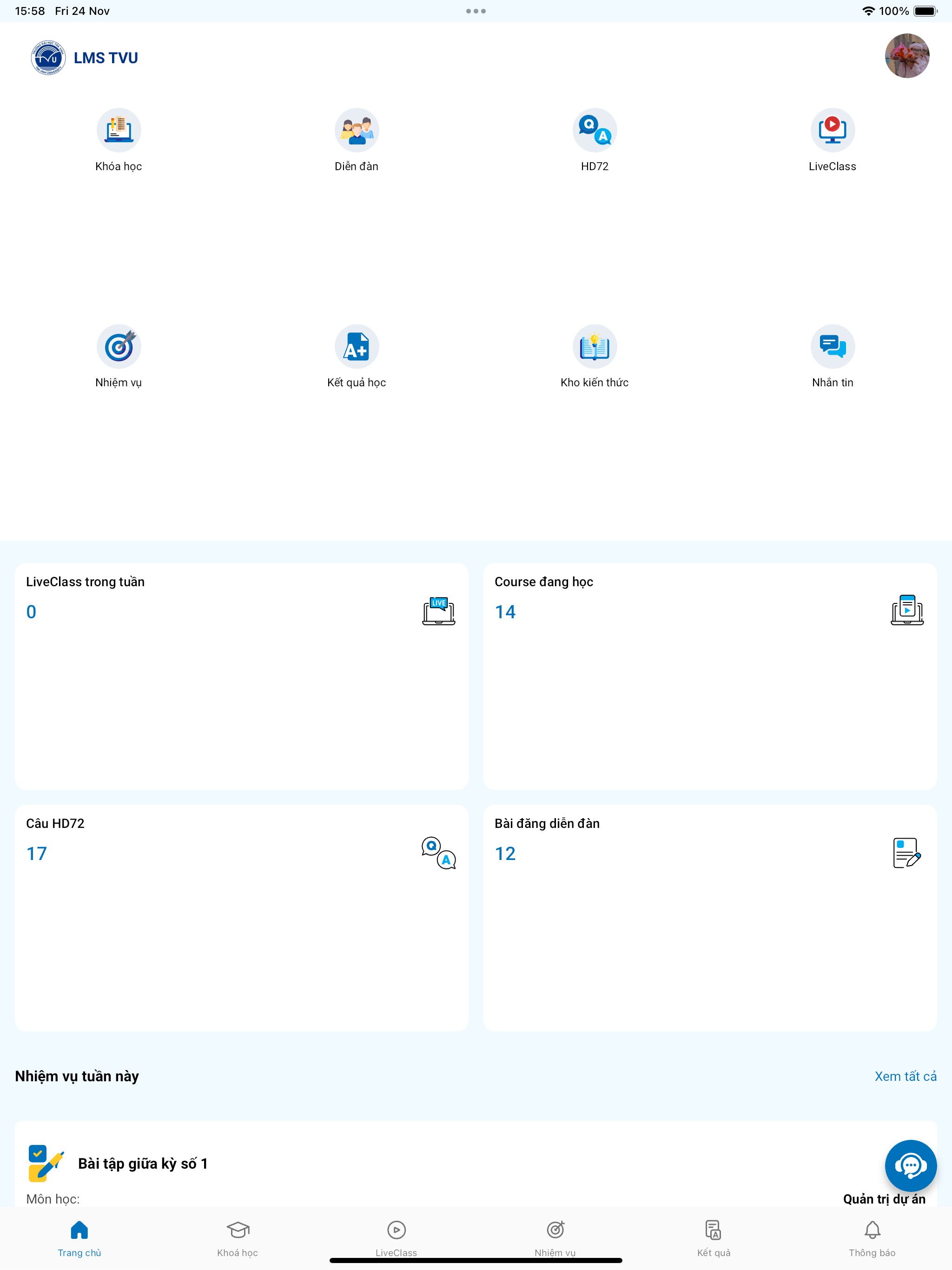Tap the 15:58 clock in status bar
This screenshot has height=1270, width=952.
click(x=30, y=11)
